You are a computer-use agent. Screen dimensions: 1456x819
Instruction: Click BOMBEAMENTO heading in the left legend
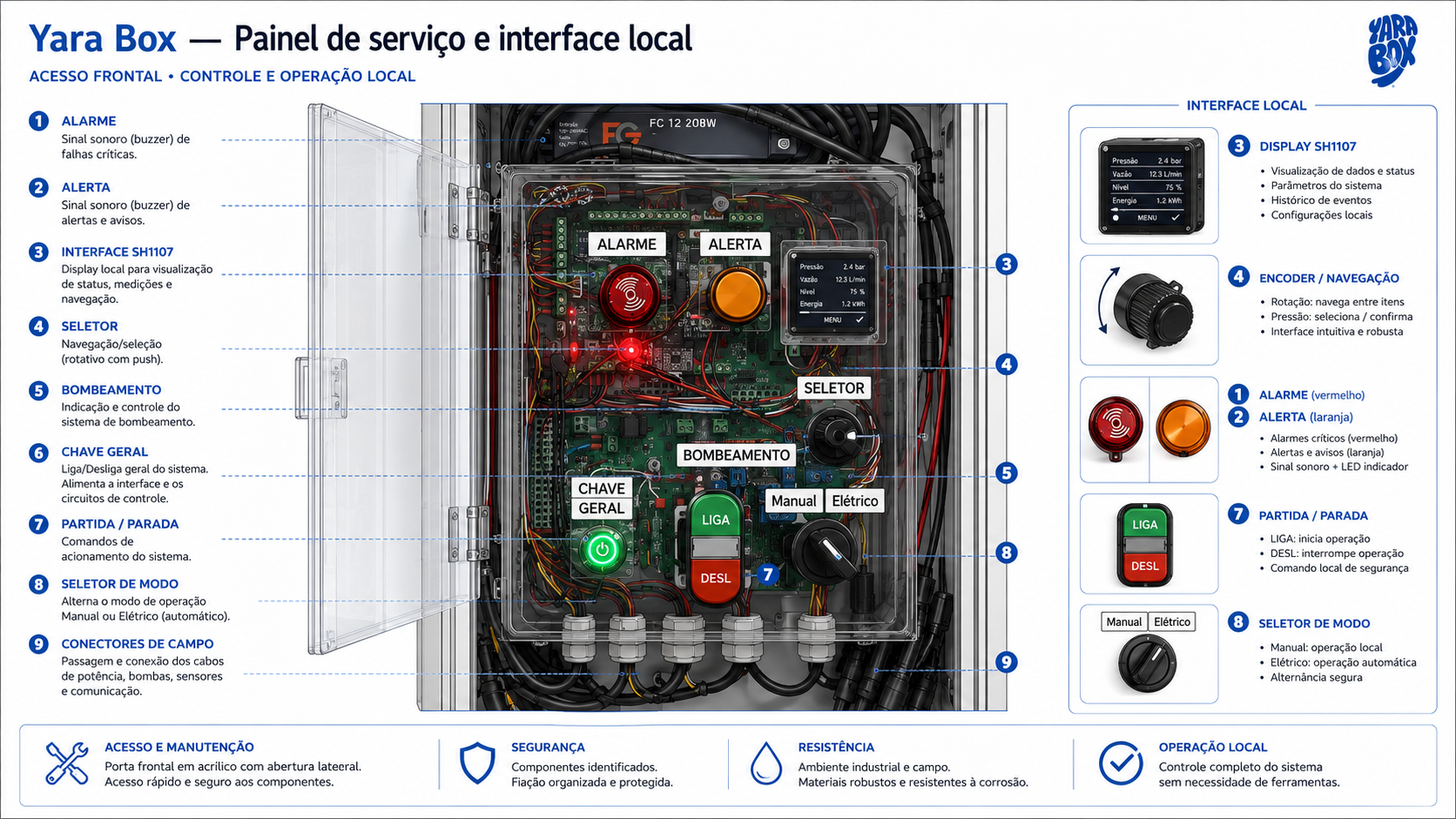(x=111, y=390)
